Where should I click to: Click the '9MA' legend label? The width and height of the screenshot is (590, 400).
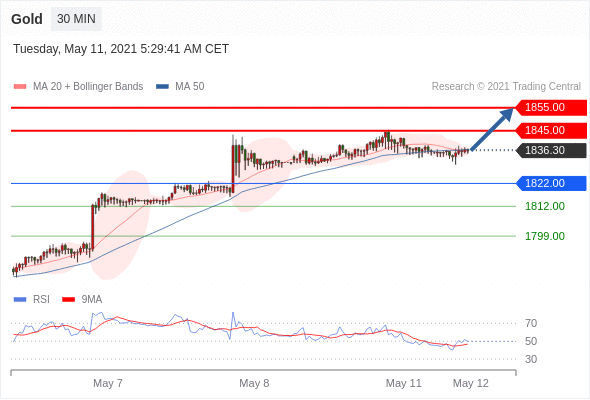(x=92, y=300)
